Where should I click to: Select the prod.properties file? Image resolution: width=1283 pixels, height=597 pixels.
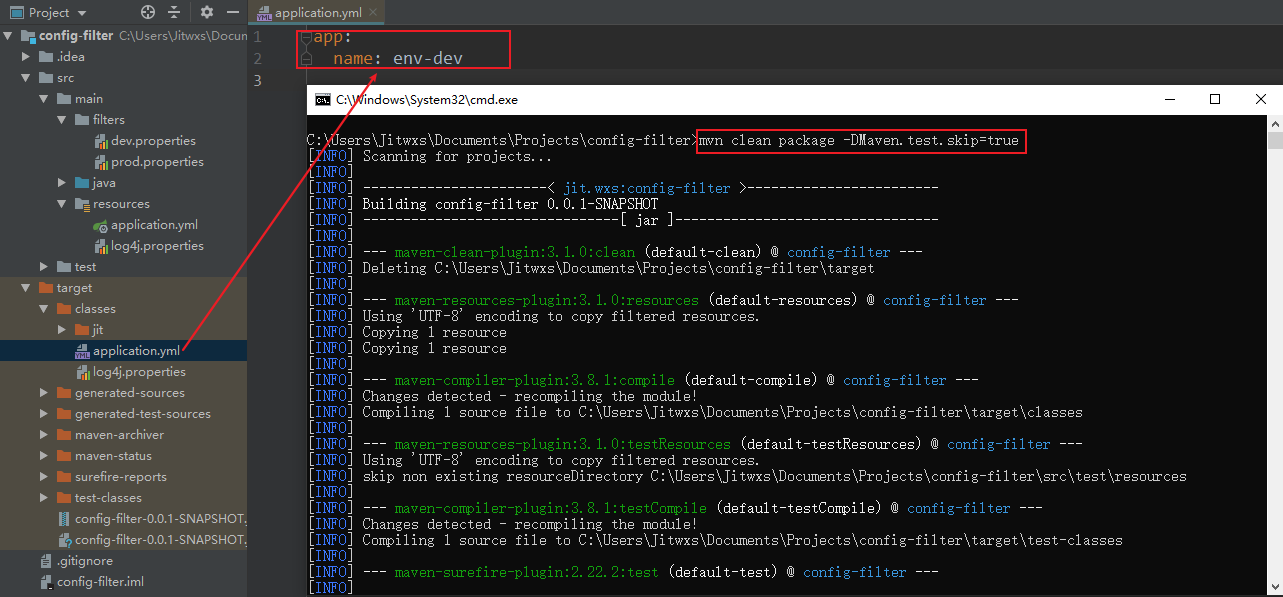[x=157, y=162]
